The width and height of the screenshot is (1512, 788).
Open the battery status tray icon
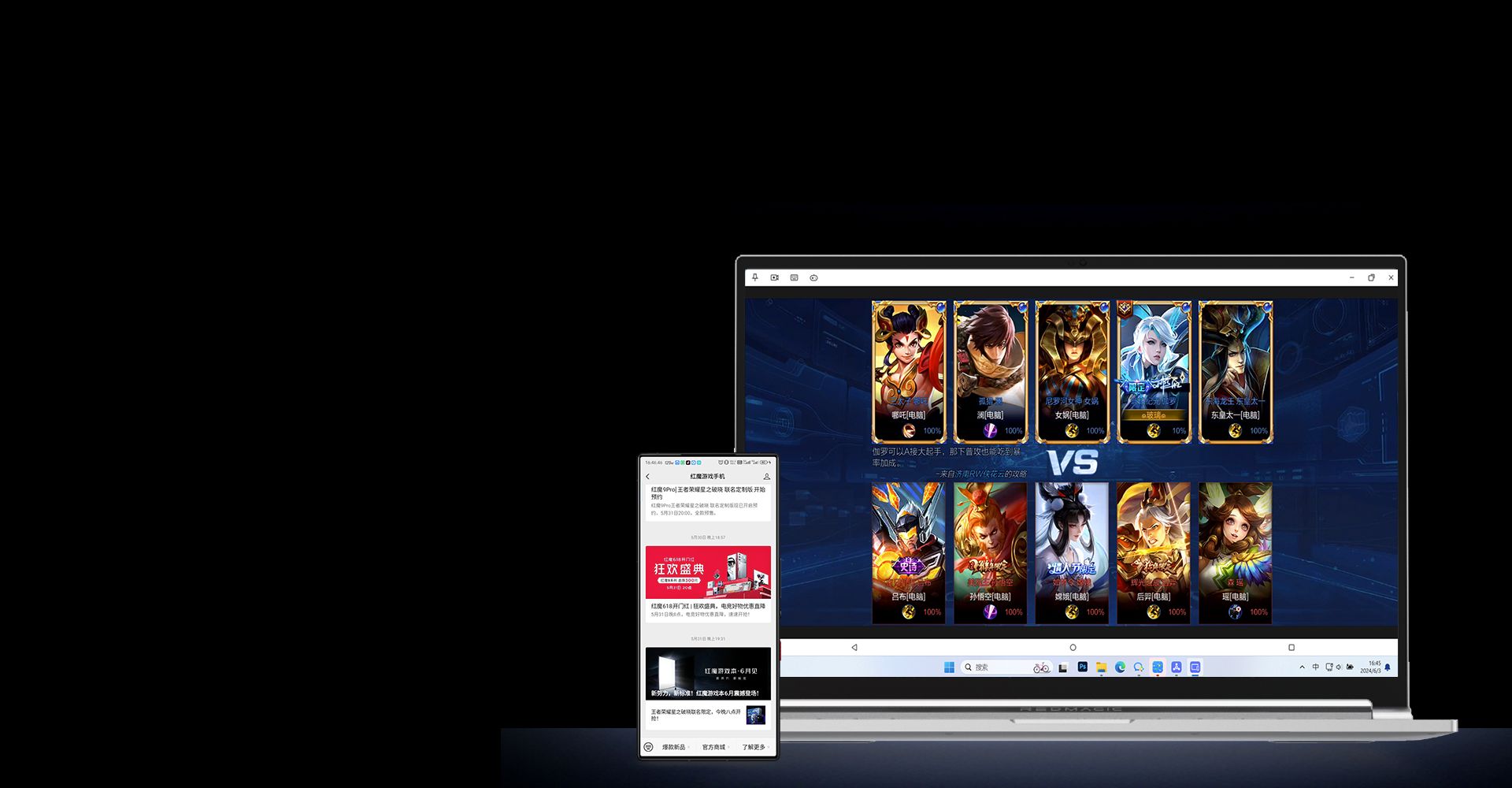pos(1350,667)
